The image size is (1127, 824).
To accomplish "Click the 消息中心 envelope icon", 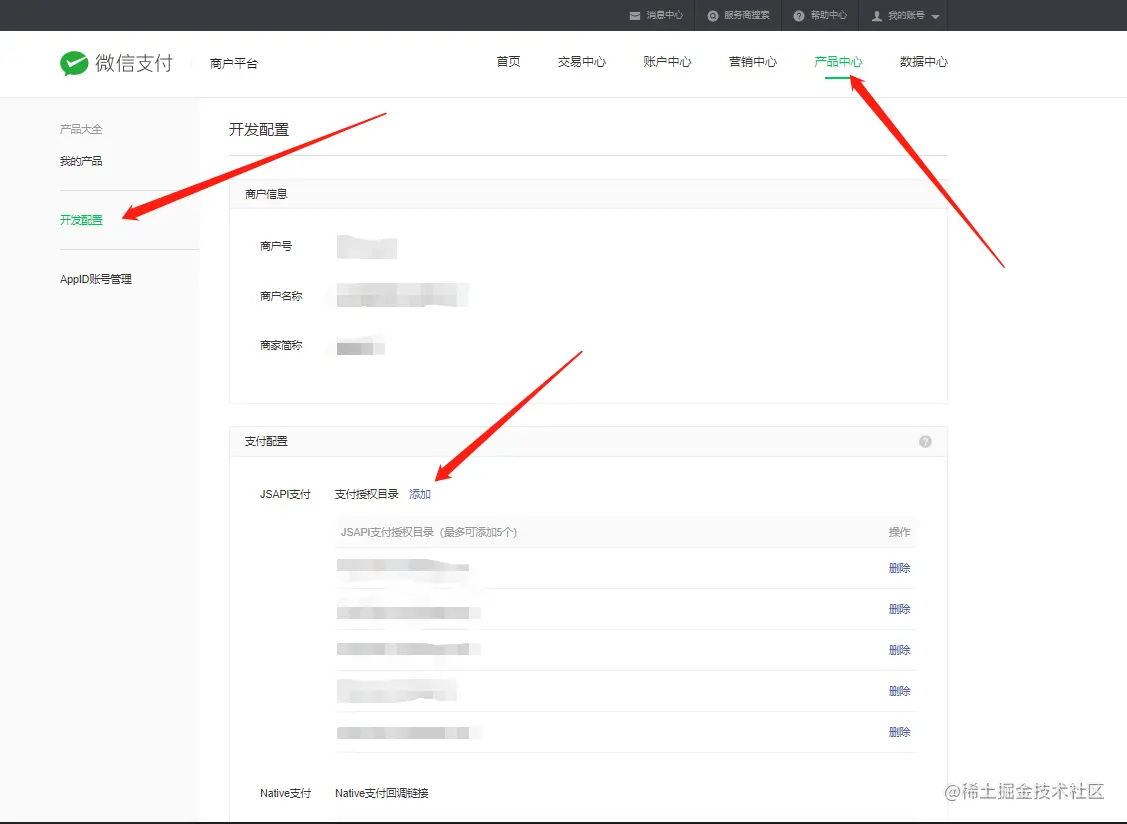I will [x=634, y=15].
